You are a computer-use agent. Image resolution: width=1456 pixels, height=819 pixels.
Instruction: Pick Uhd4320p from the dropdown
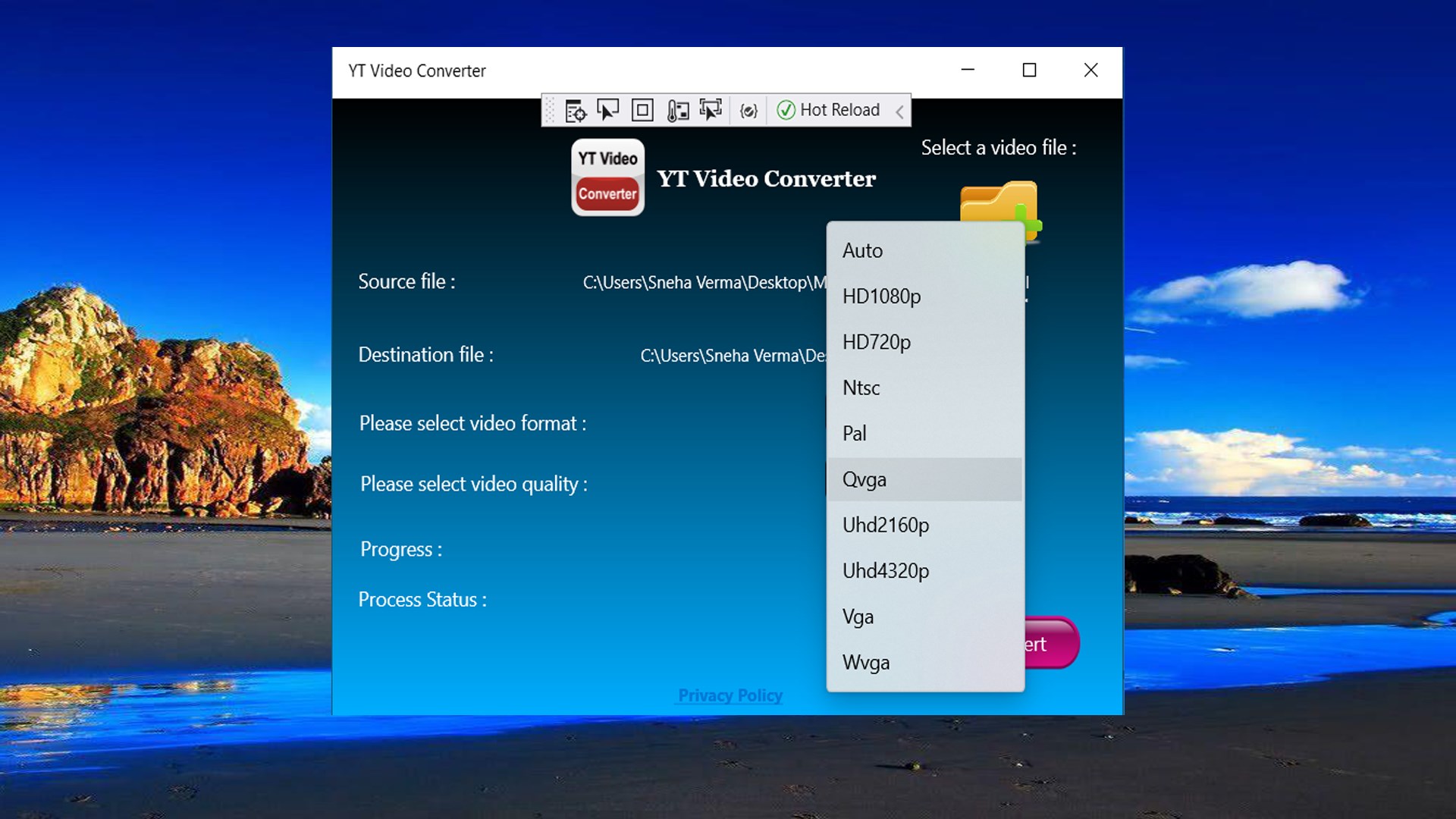coord(885,570)
